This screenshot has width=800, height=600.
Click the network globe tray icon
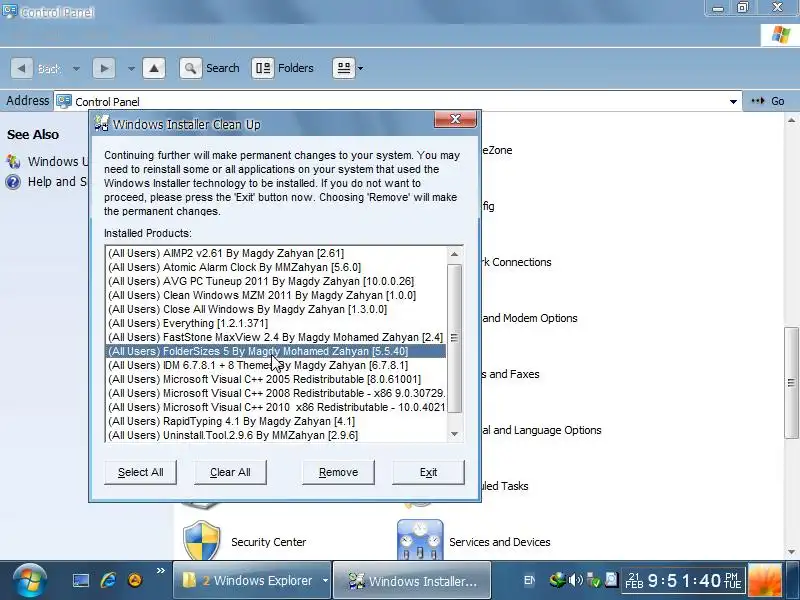(x=557, y=580)
